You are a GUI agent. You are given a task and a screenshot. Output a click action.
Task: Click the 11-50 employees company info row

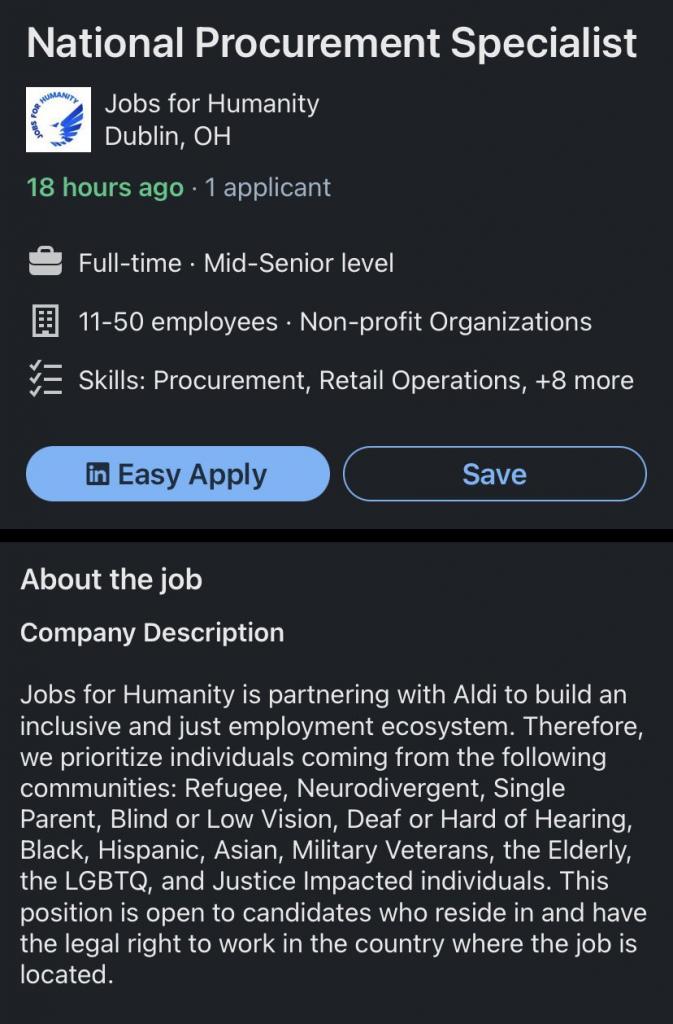178,322
